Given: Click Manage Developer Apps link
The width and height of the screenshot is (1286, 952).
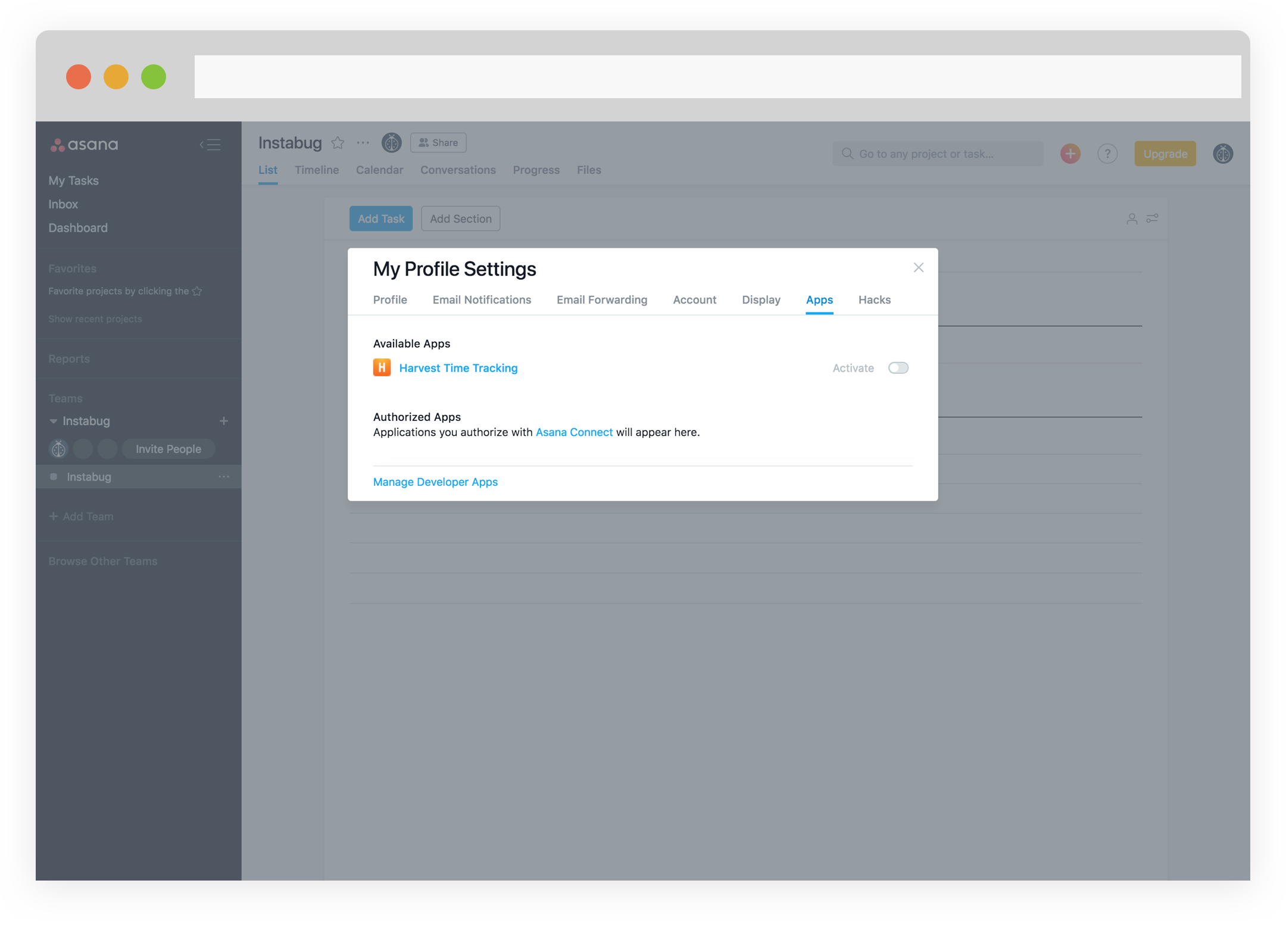Looking at the screenshot, I should 435,481.
